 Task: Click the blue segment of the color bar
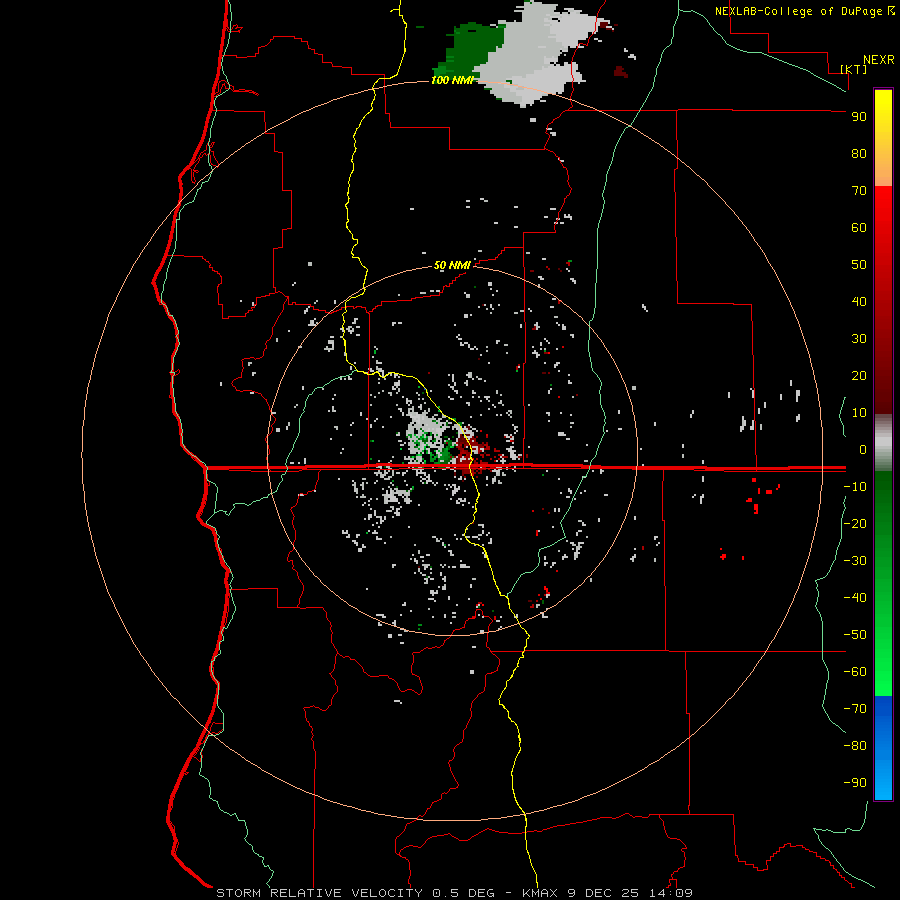pyautogui.click(x=883, y=748)
